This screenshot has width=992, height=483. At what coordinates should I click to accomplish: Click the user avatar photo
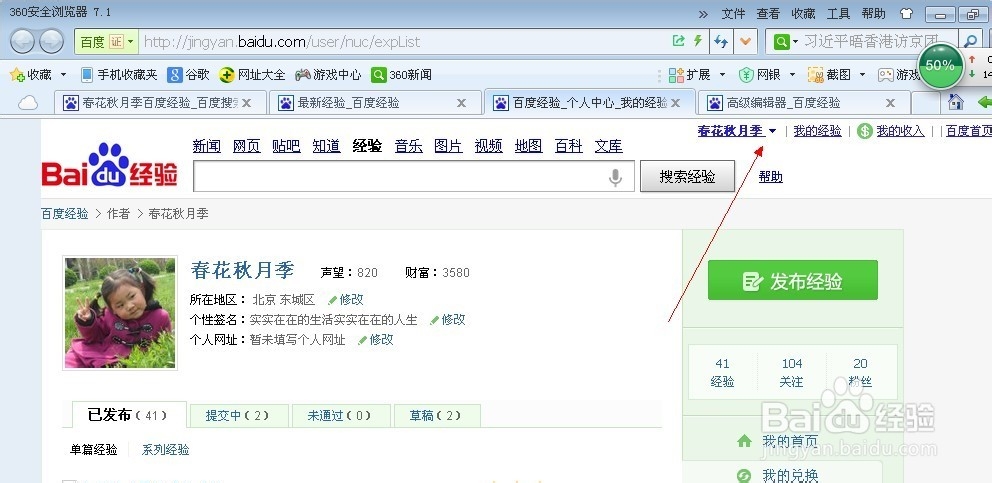click(120, 313)
